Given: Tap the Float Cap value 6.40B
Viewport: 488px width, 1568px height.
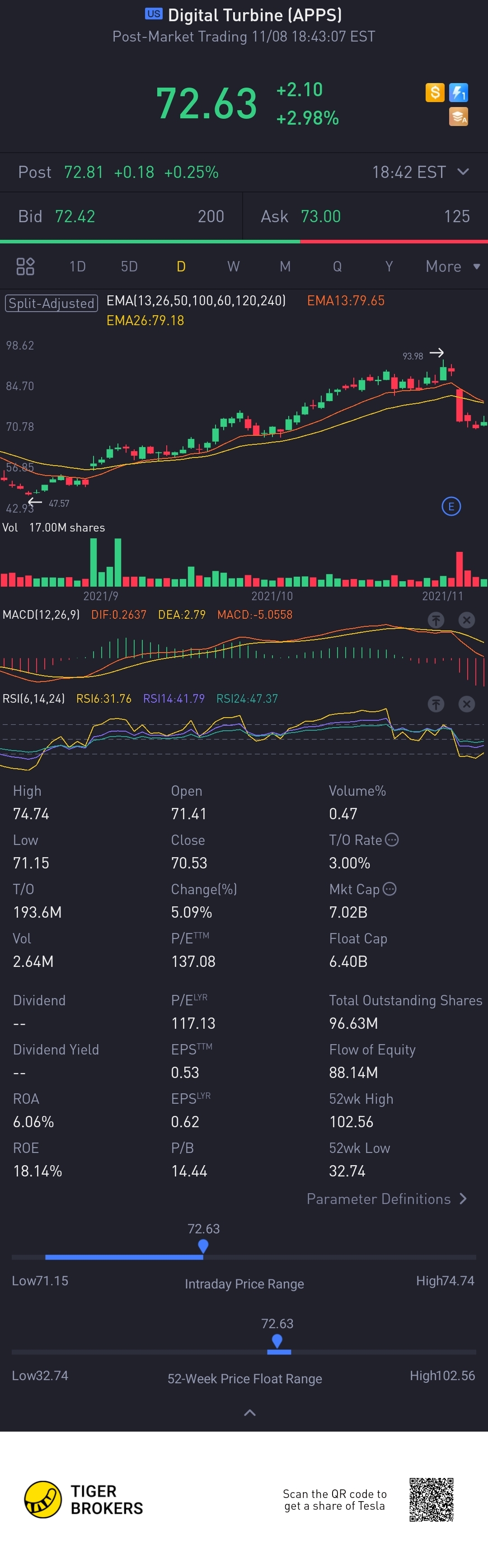Looking at the screenshot, I should point(348,961).
